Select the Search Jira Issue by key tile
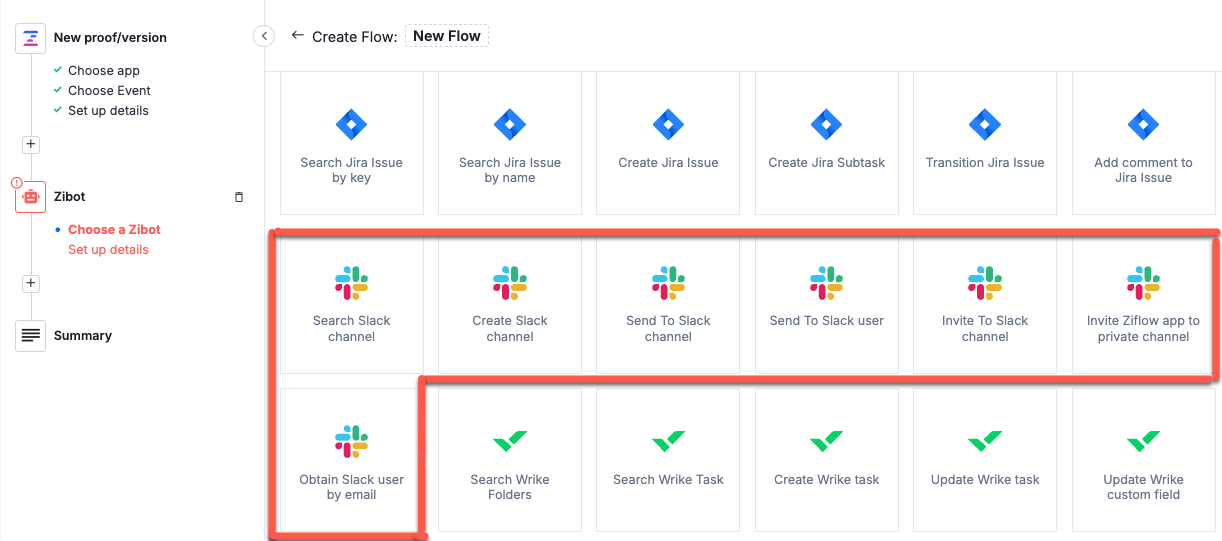This screenshot has width=1222, height=541. click(351, 143)
